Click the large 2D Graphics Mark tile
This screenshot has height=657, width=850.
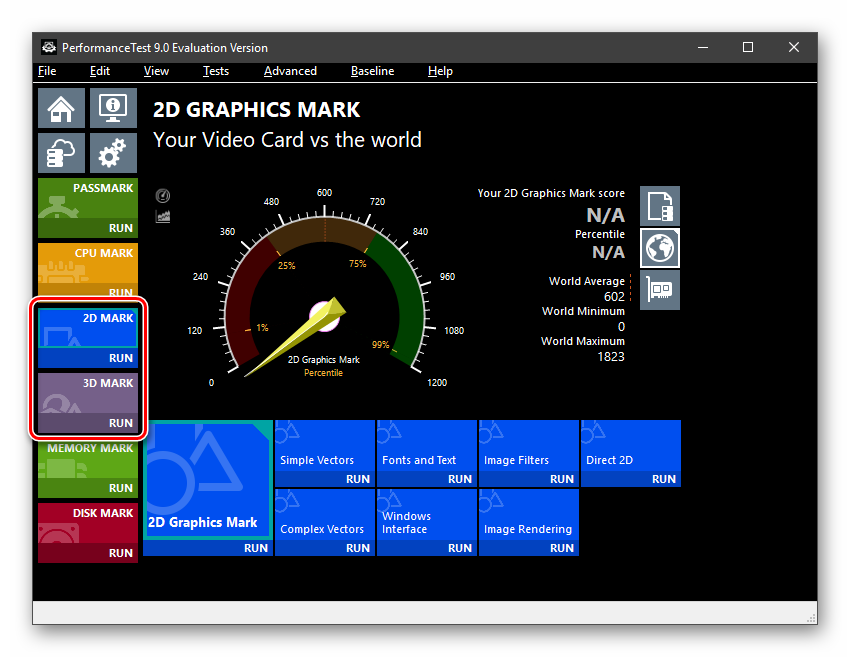coord(207,486)
